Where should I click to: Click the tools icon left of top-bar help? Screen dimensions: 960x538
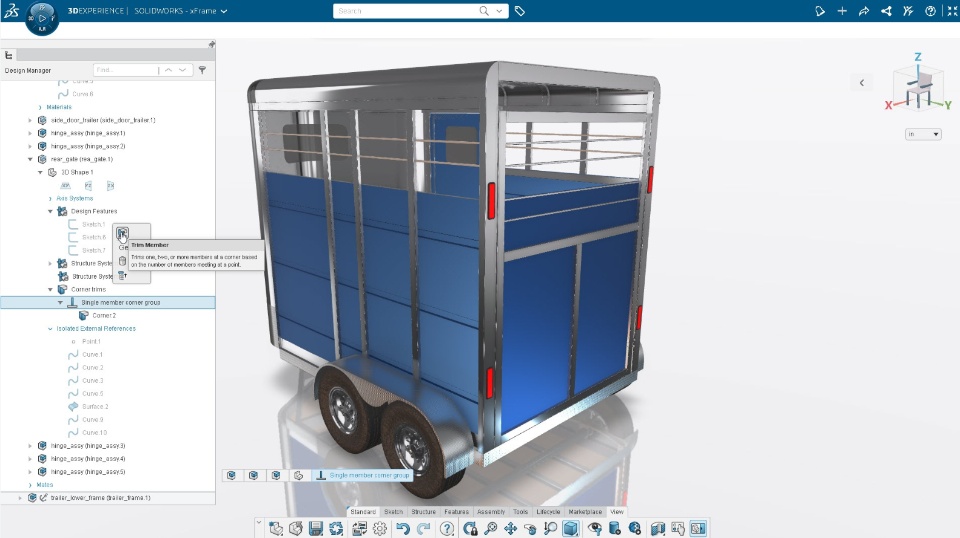(x=908, y=11)
